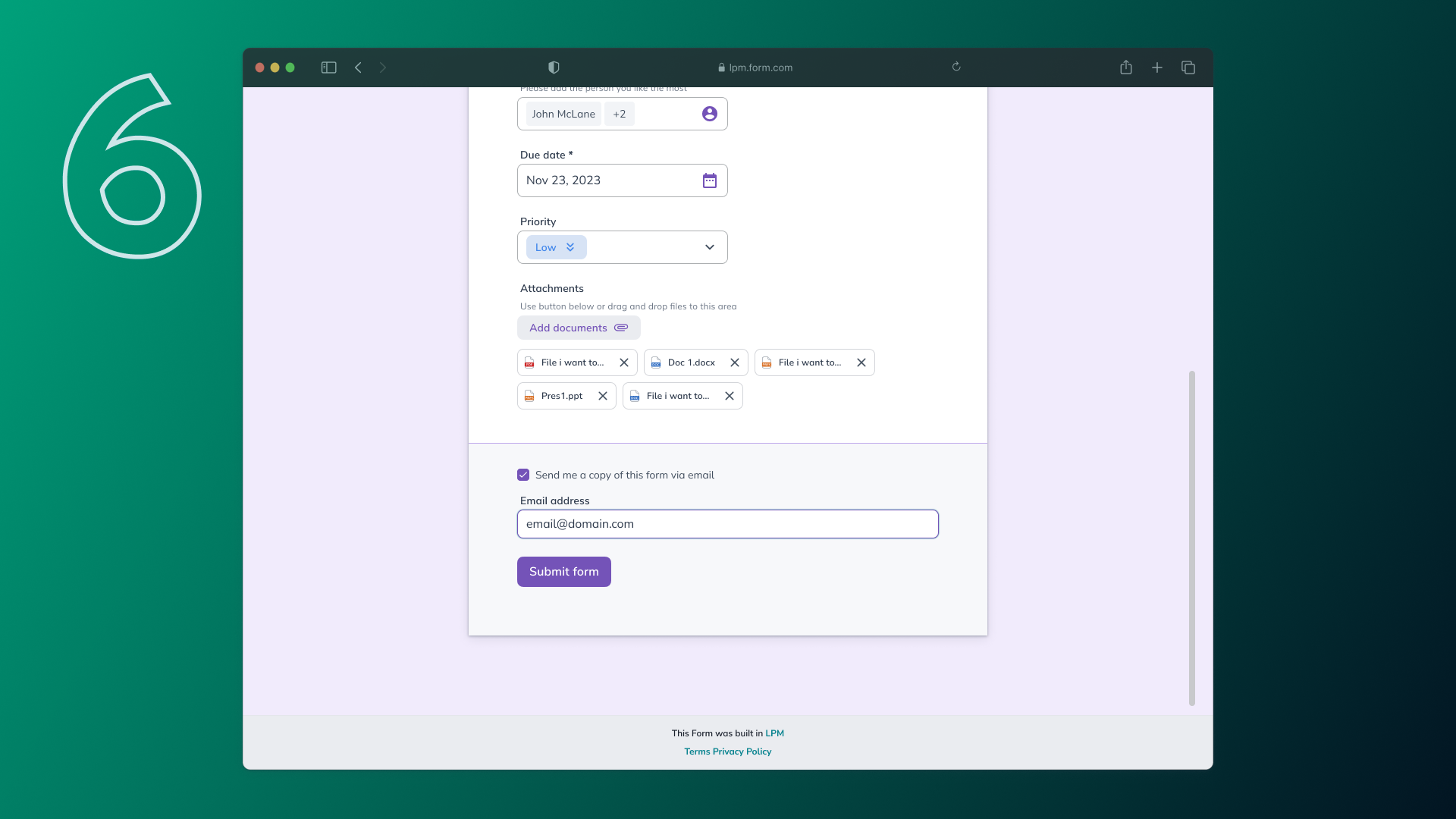
Task: Open a new tab with the plus icon
Action: coord(1157,67)
